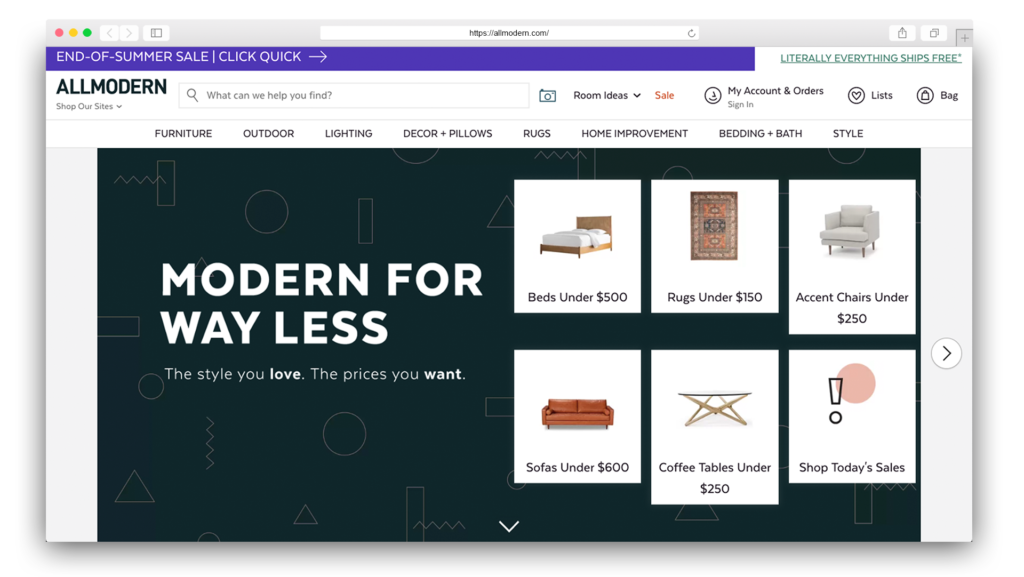Focus the product search field

coord(354,95)
